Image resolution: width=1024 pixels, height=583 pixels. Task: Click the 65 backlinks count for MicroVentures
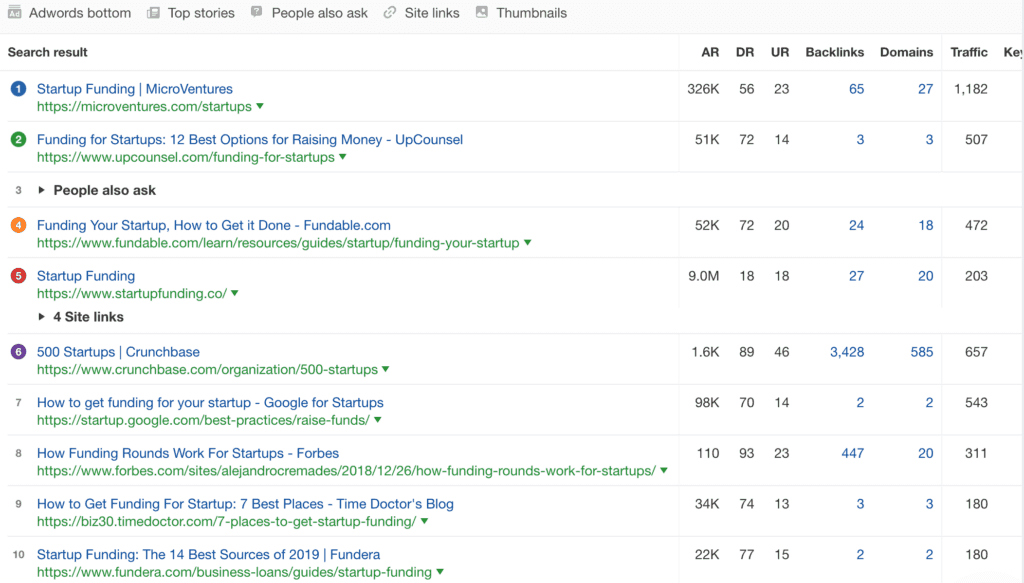pyautogui.click(x=857, y=89)
